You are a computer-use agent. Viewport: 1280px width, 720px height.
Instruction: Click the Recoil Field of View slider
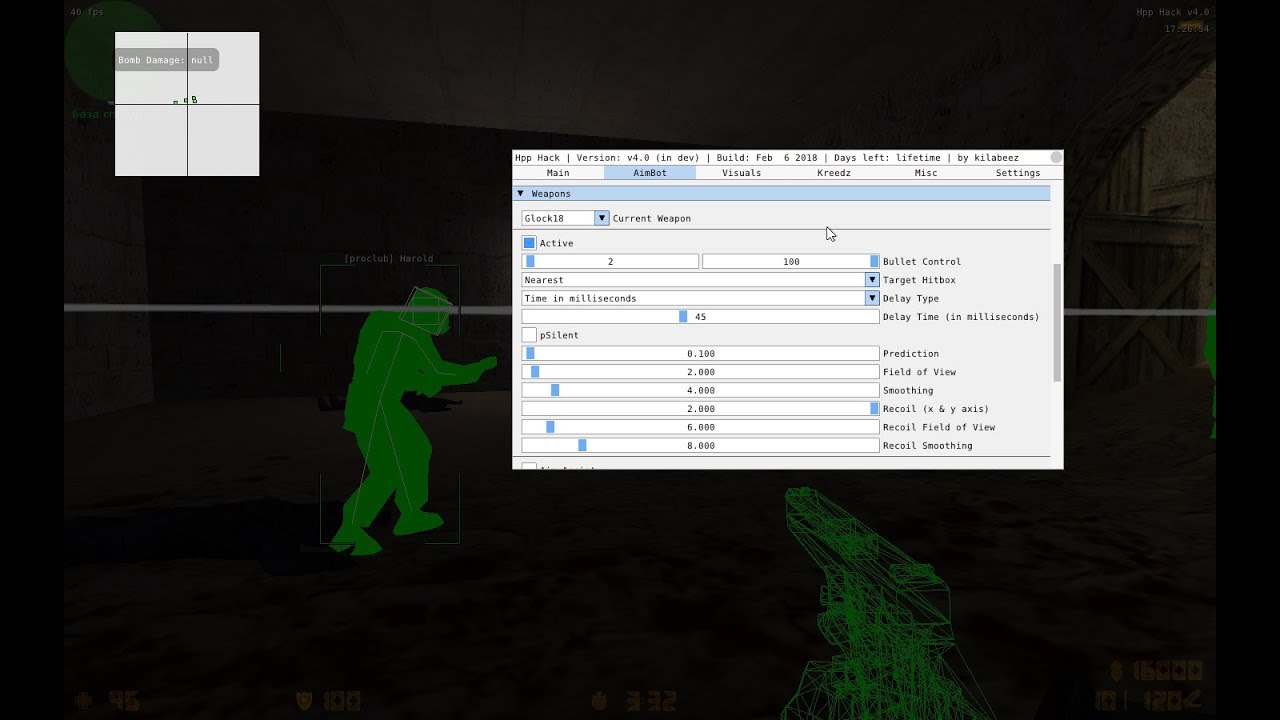pos(700,427)
